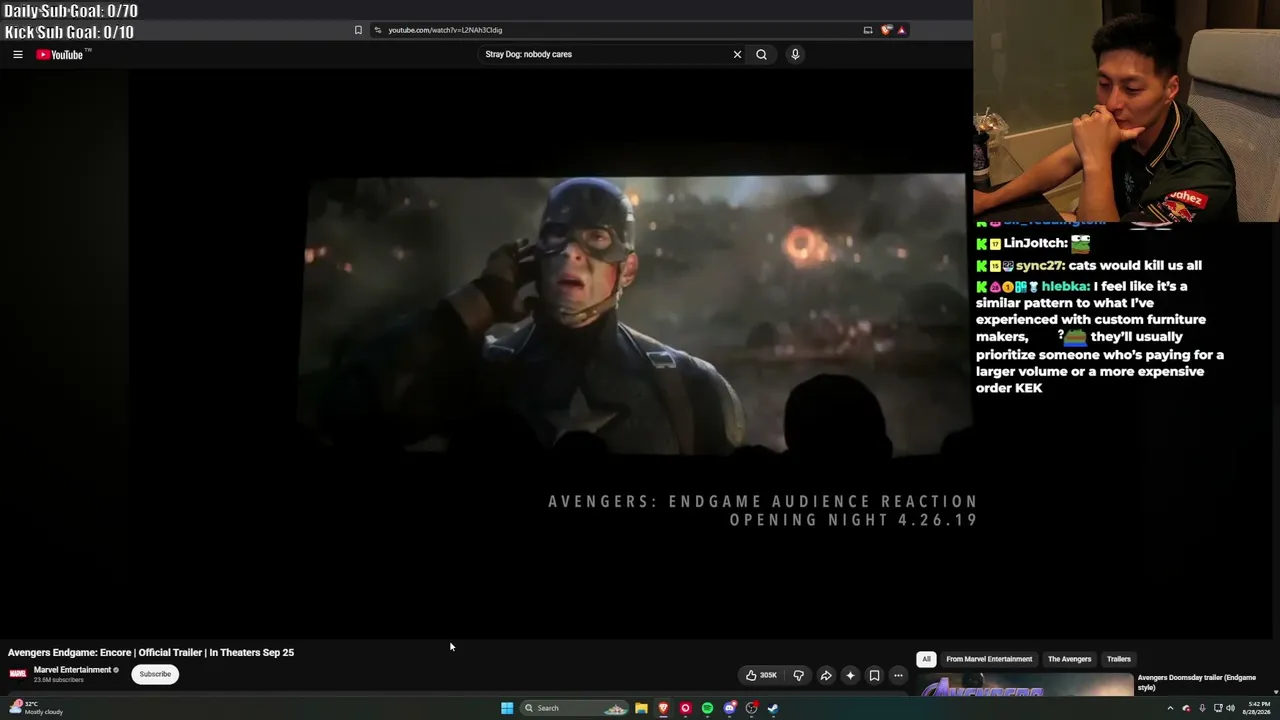Share the video via arrow icon
Image resolution: width=1280 pixels, height=720 pixels.
click(x=826, y=675)
